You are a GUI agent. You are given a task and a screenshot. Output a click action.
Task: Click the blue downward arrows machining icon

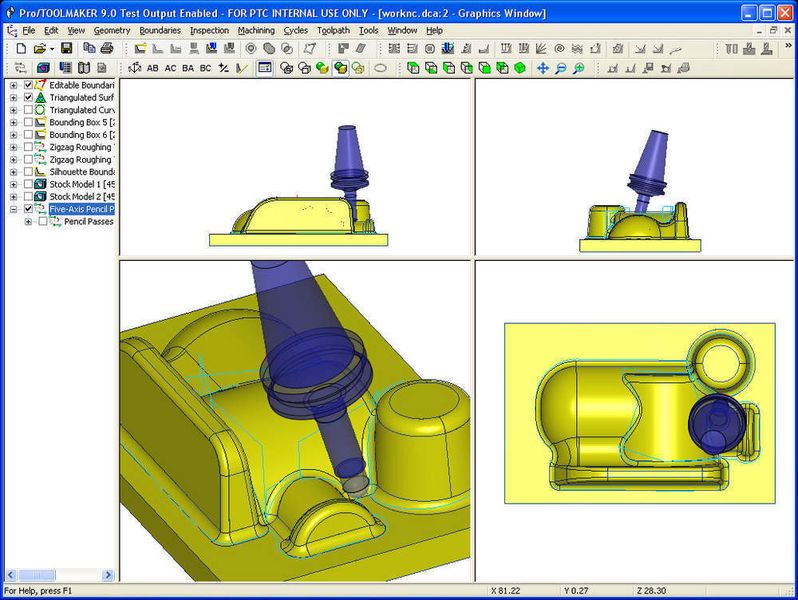(x=448, y=49)
